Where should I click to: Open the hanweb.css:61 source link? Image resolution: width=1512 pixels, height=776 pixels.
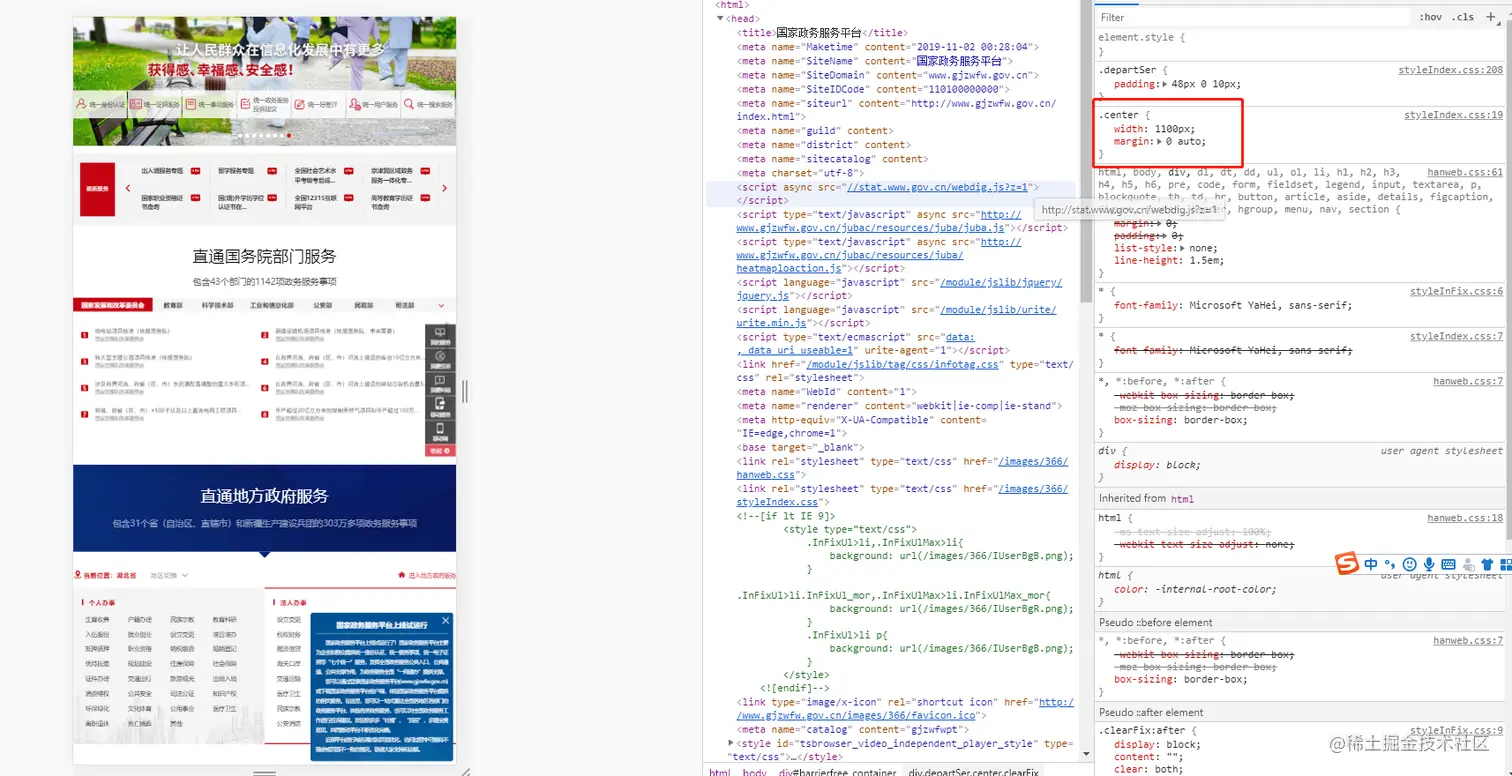point(1465,172)
